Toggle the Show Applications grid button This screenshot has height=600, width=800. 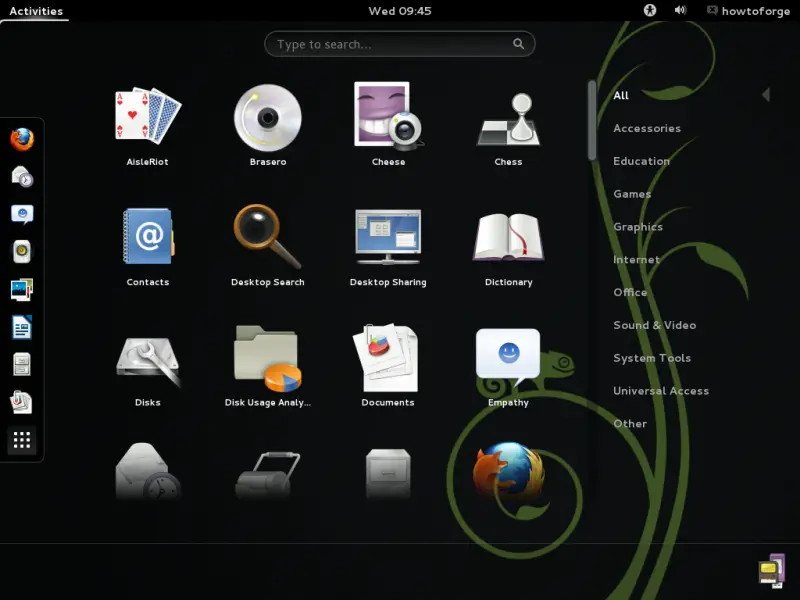click(22, 440)
